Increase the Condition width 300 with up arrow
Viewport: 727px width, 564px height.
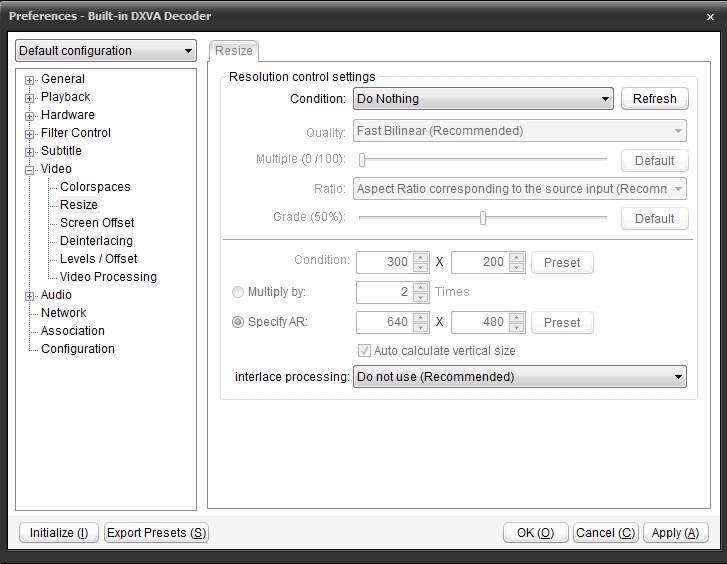pyautogui.click(x=421, y=257)
